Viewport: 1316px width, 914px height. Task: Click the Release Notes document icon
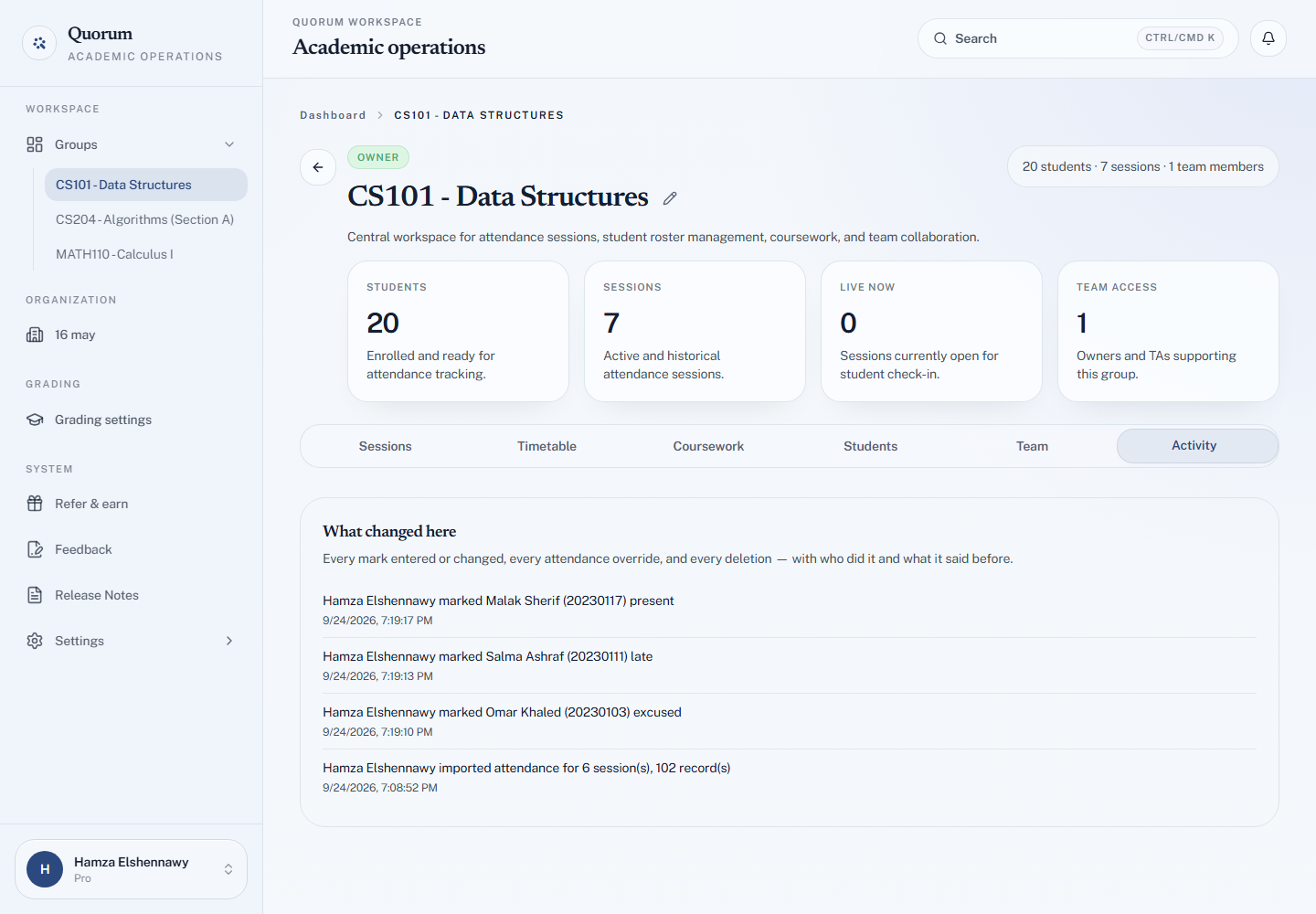click(x=35, y=595)
